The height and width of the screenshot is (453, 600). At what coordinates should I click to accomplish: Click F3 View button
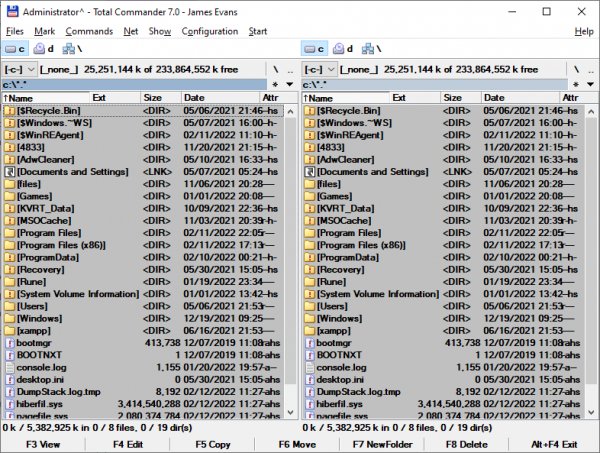coord(43,445)
